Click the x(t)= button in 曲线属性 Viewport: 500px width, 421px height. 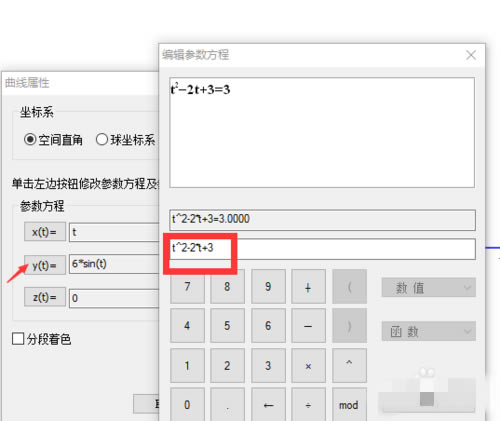45,232
